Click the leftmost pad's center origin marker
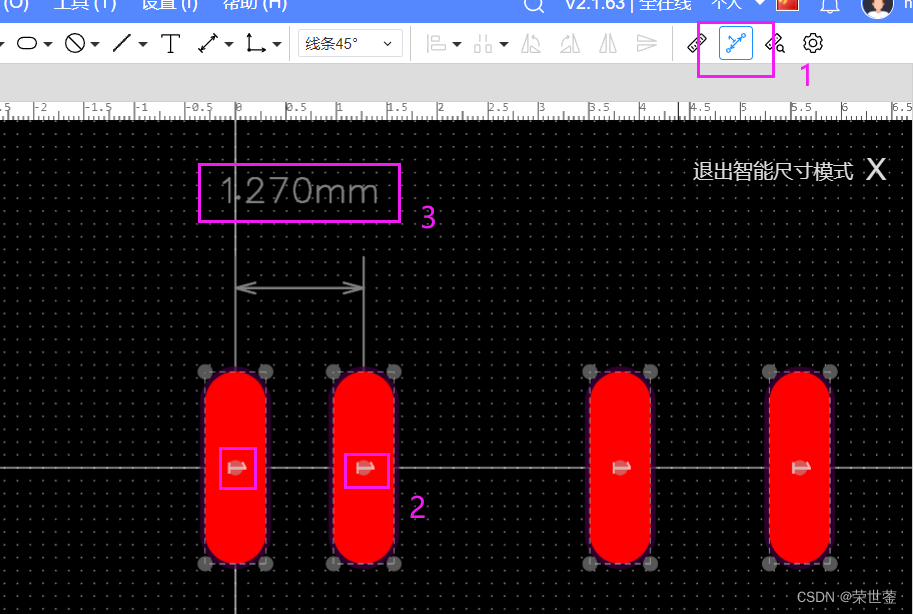The height and width of the screenshot is (614, 913). (236, 468)
